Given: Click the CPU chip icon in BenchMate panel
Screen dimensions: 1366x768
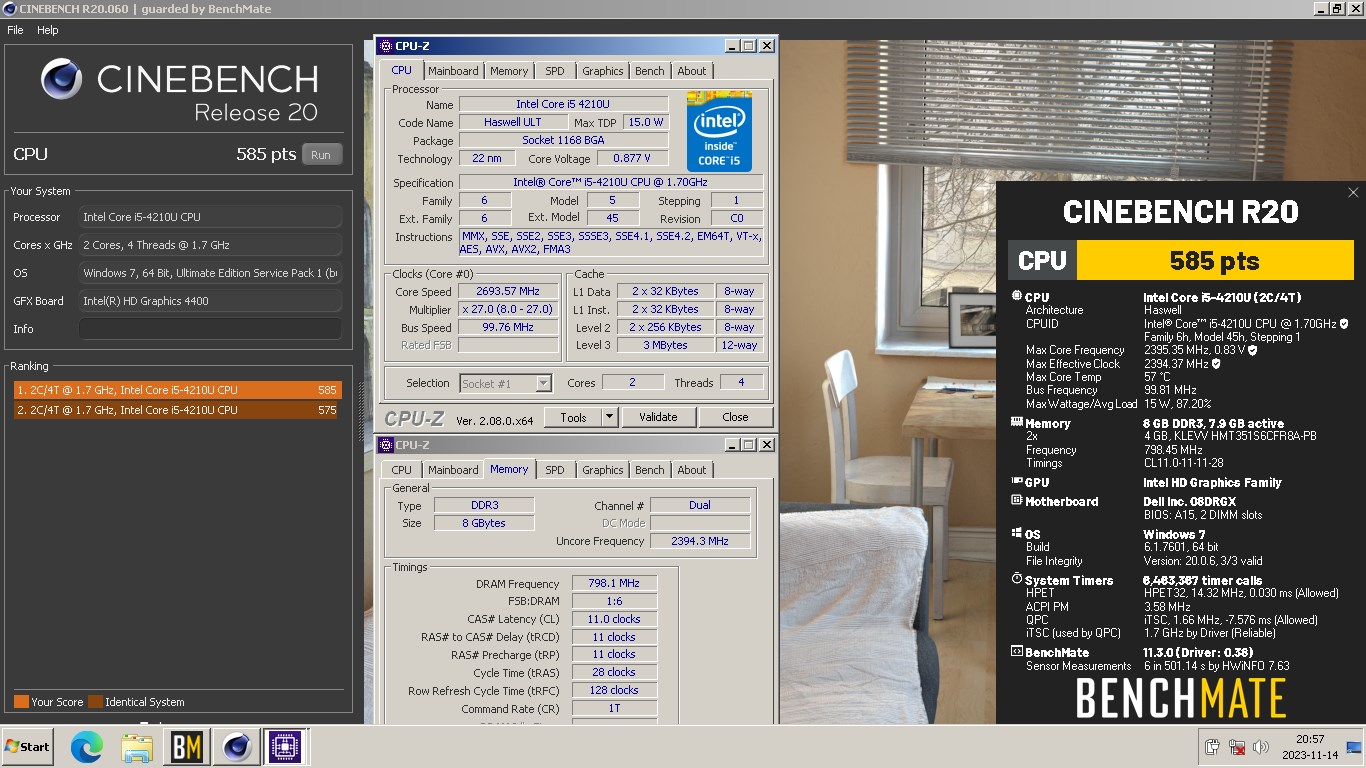Looking at the screenshot, I should 1016,297.
